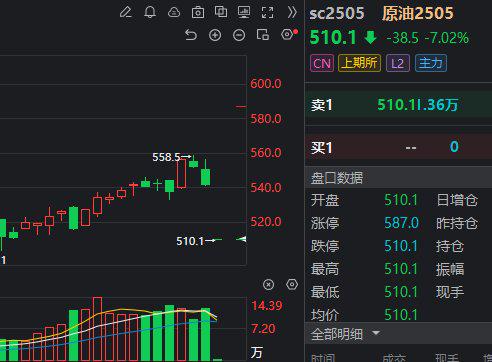
Task: Expand toolbar with double chevron arrow
Action: tap(292, 12)
